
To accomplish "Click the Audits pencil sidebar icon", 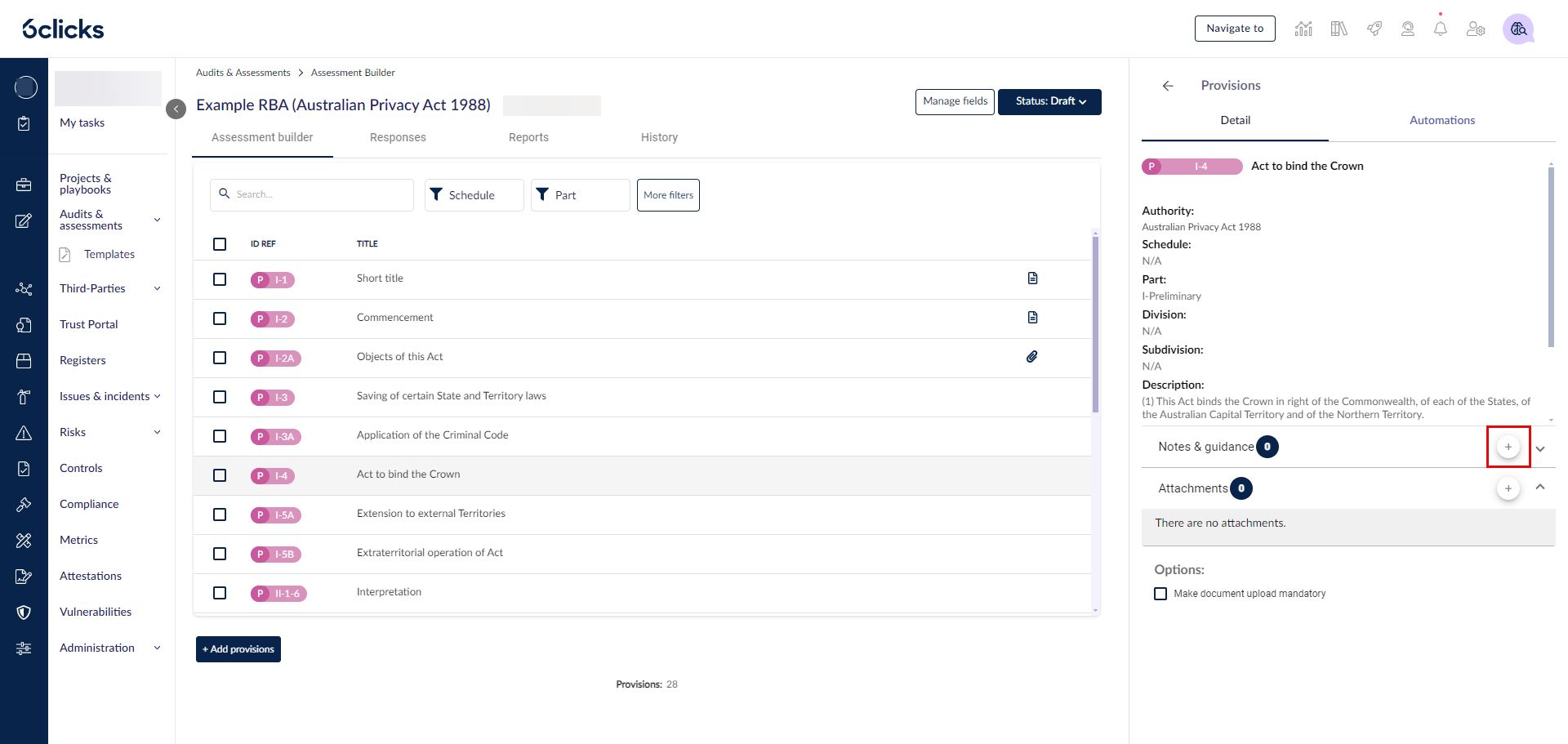I will [x=24, y=221].
